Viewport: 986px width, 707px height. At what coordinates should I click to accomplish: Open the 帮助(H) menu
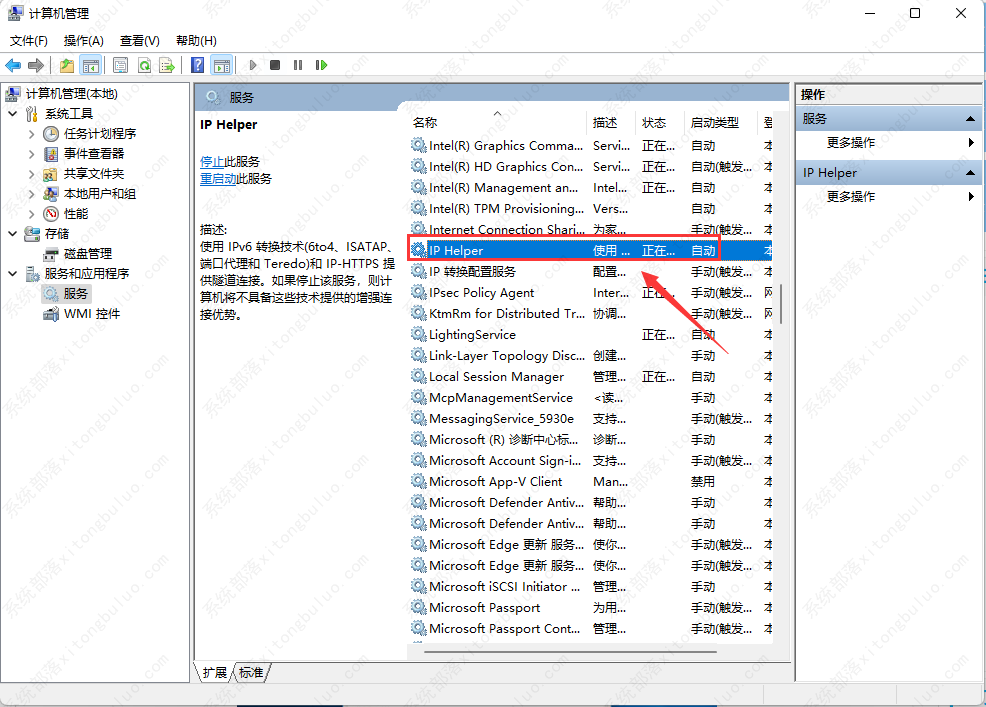pyautogui.click(x=196, y=41)
